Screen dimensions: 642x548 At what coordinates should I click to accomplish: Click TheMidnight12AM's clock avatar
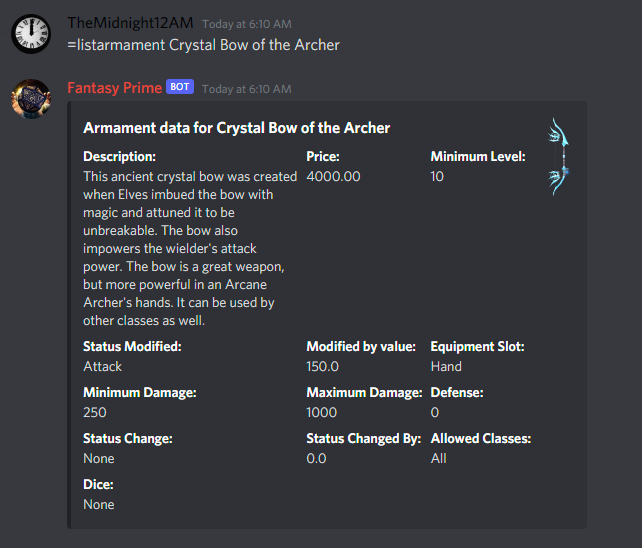click(x=30, y=33)
